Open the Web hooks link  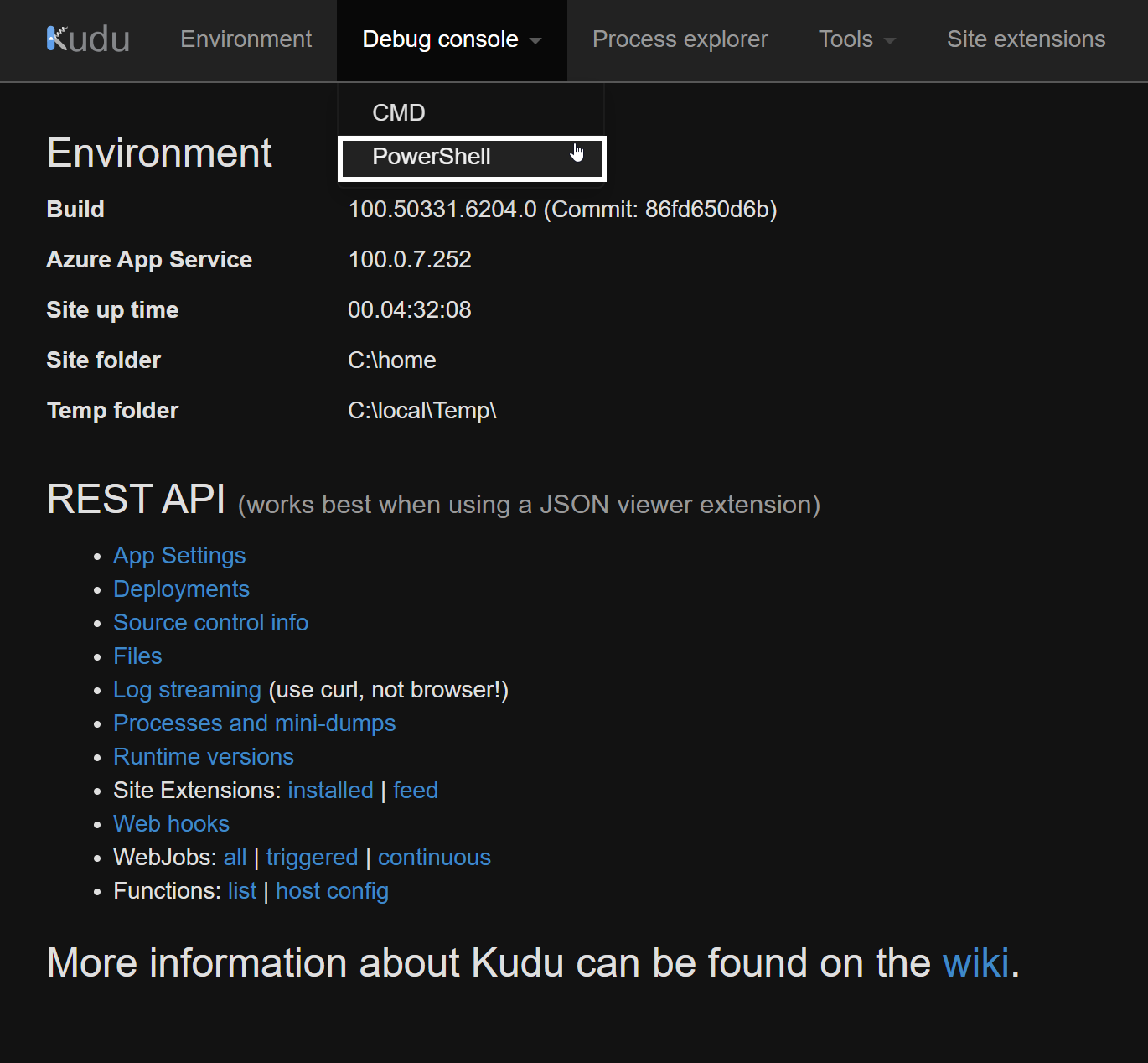point(171,824)
